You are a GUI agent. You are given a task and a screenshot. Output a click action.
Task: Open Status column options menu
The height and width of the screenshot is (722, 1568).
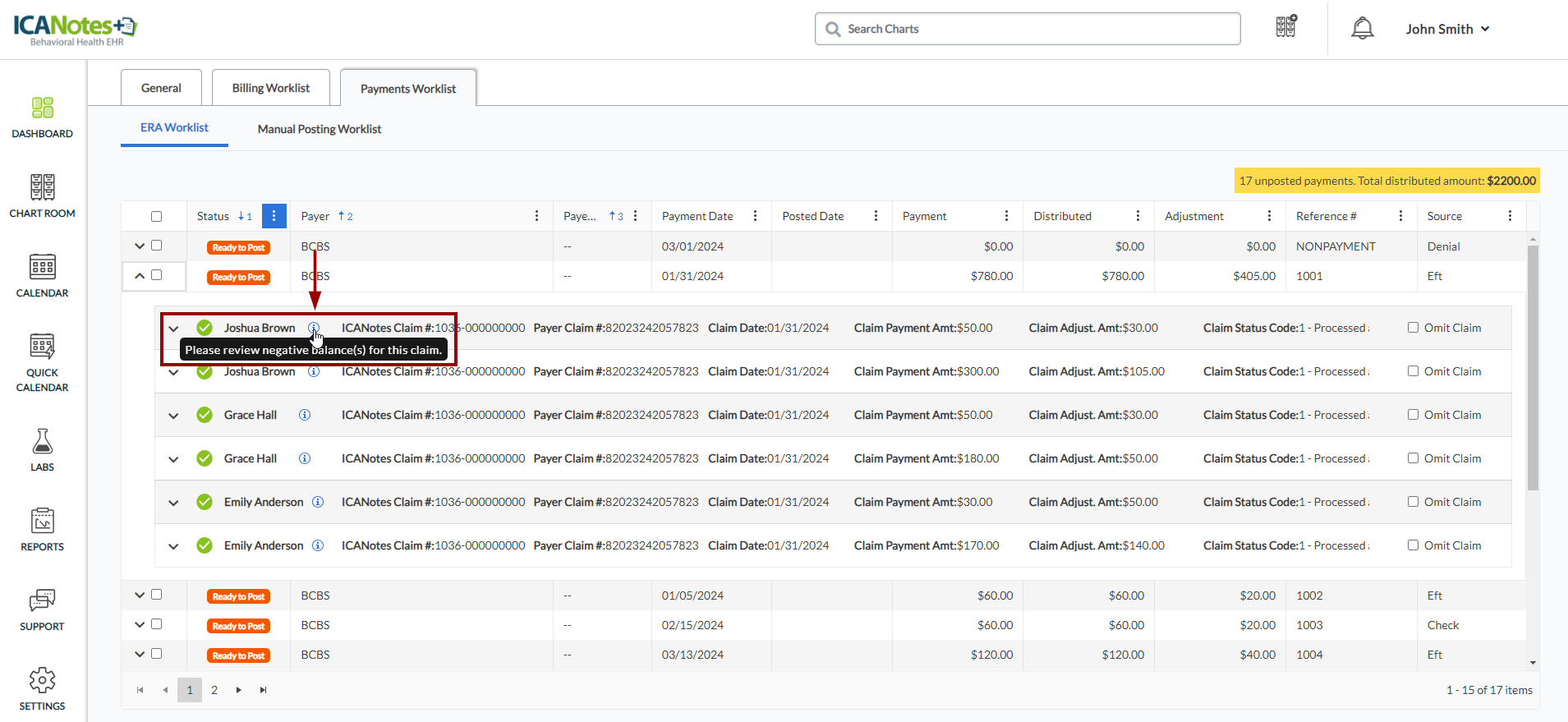pos(274,216)
